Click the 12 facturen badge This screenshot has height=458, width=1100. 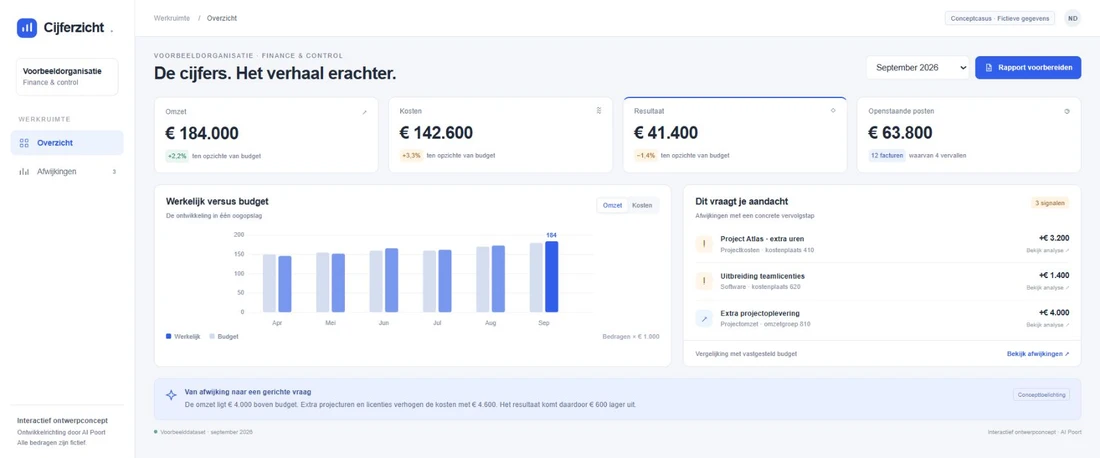(x=887, y=156)
